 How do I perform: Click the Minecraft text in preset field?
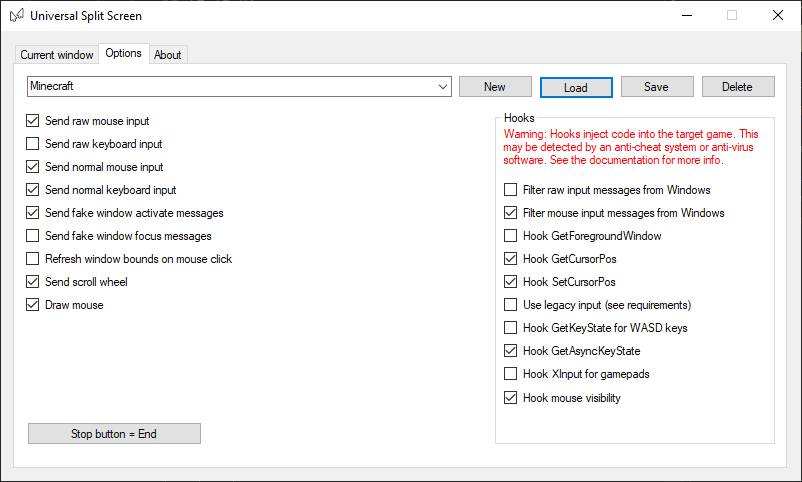point(52,86)
